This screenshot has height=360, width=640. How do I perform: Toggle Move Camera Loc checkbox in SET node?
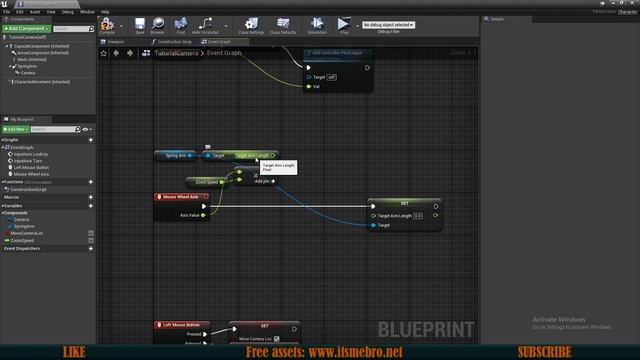click(277, 339)
